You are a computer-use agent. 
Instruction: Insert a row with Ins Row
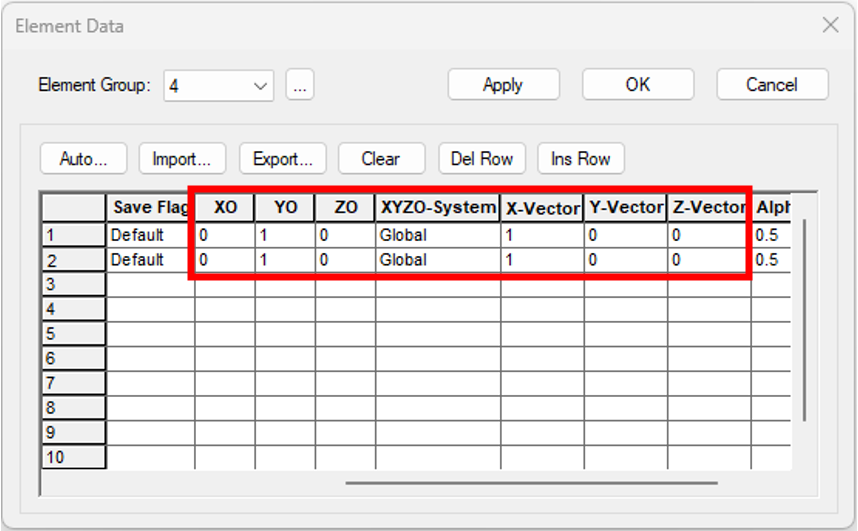click(581, 159)
